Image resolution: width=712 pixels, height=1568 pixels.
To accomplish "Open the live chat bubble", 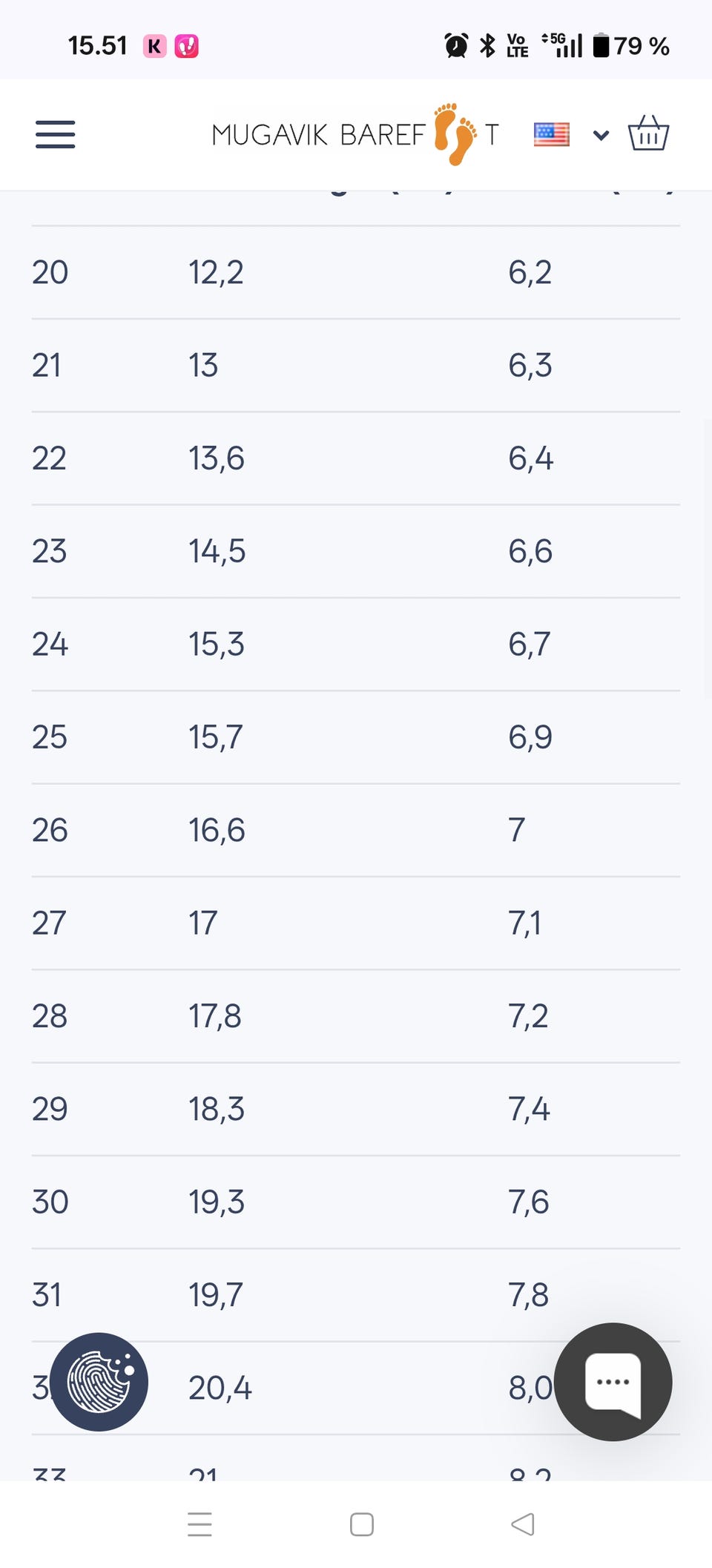I will [x=613, y=1381].
